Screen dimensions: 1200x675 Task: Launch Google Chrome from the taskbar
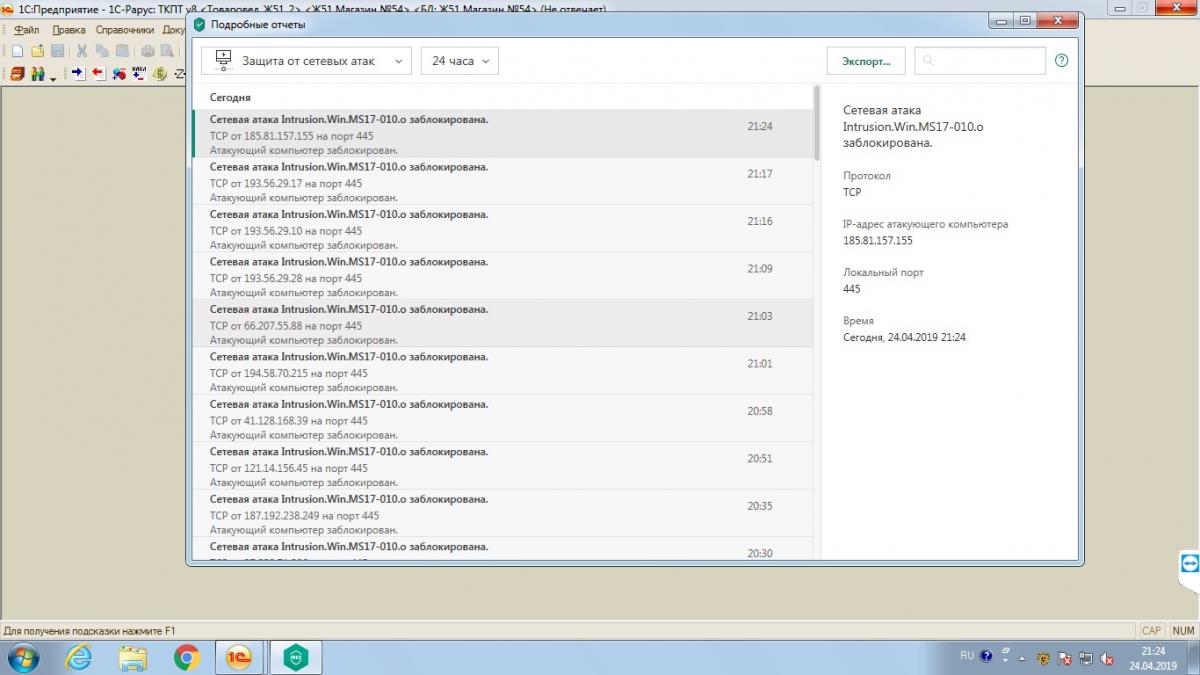[186, 657]
